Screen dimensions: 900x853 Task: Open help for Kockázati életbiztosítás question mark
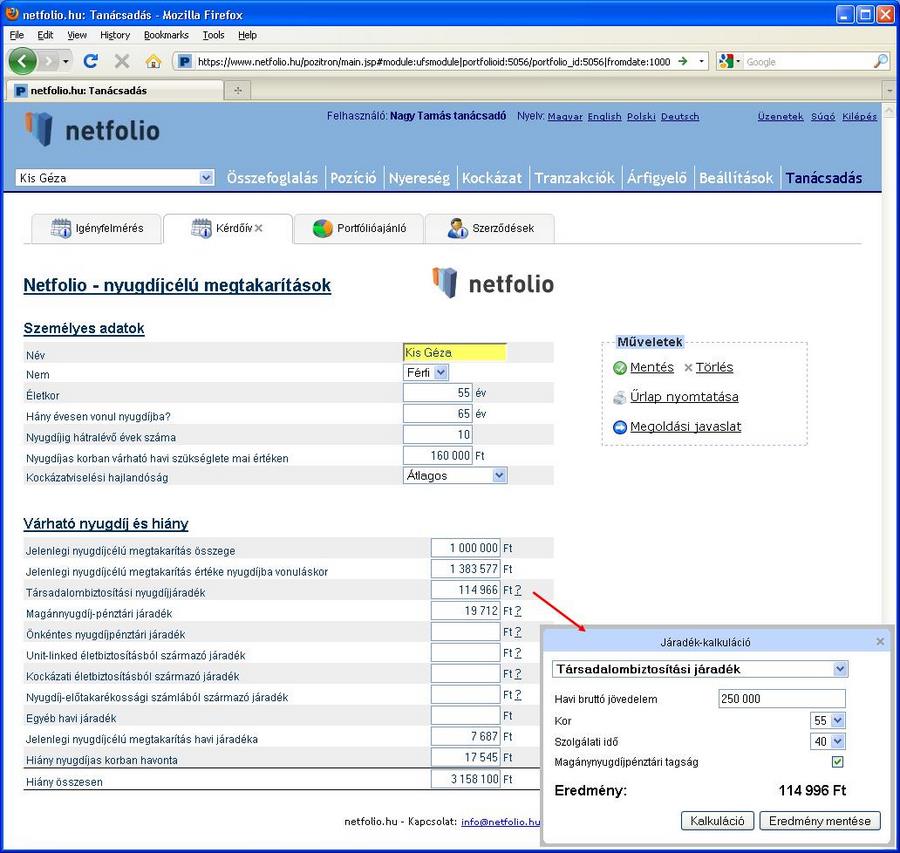[518, 673]
